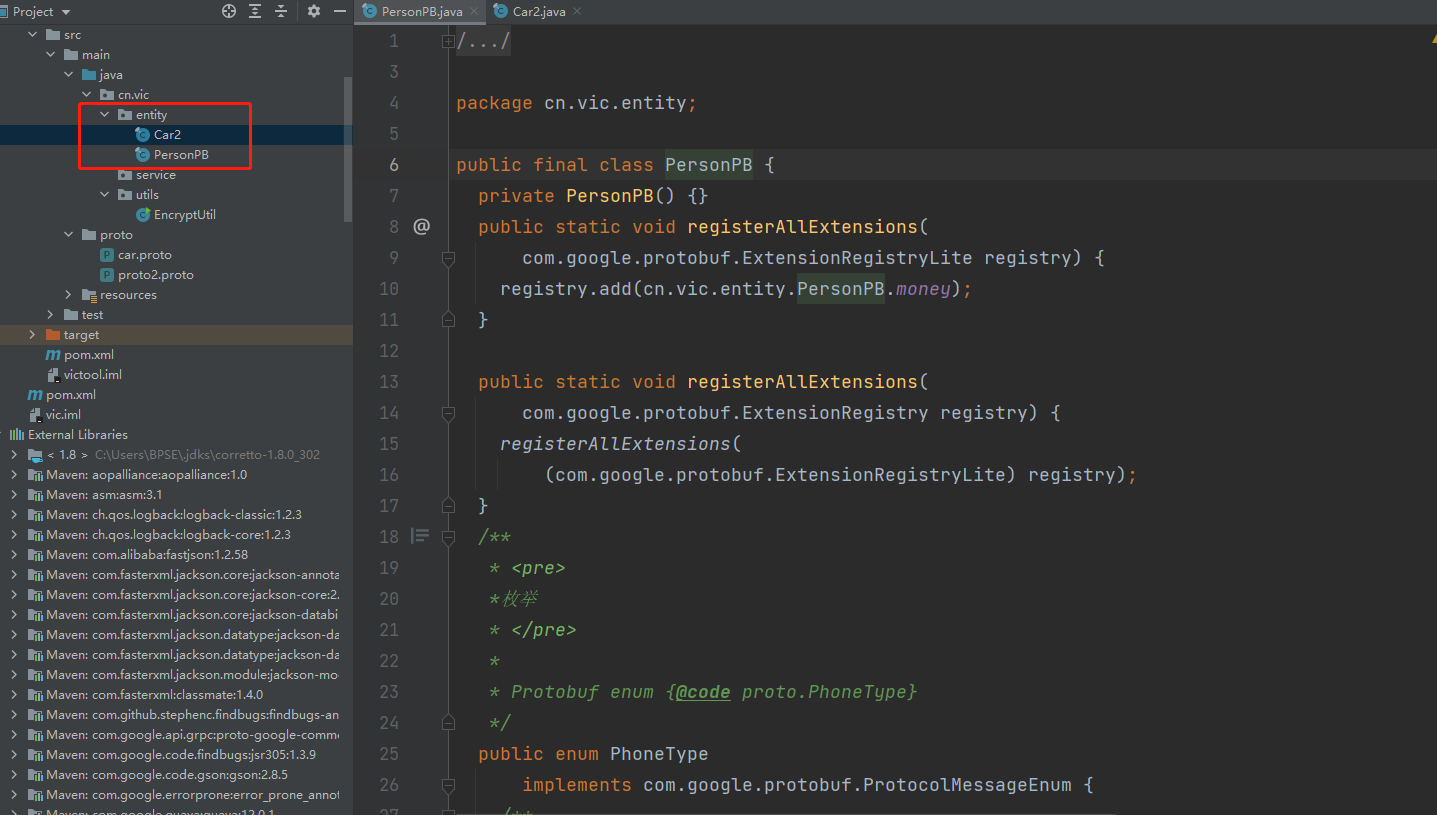The image size is (1437, 815).
Task: Select EncryptUtil class in tree
Action: point(184,215)
